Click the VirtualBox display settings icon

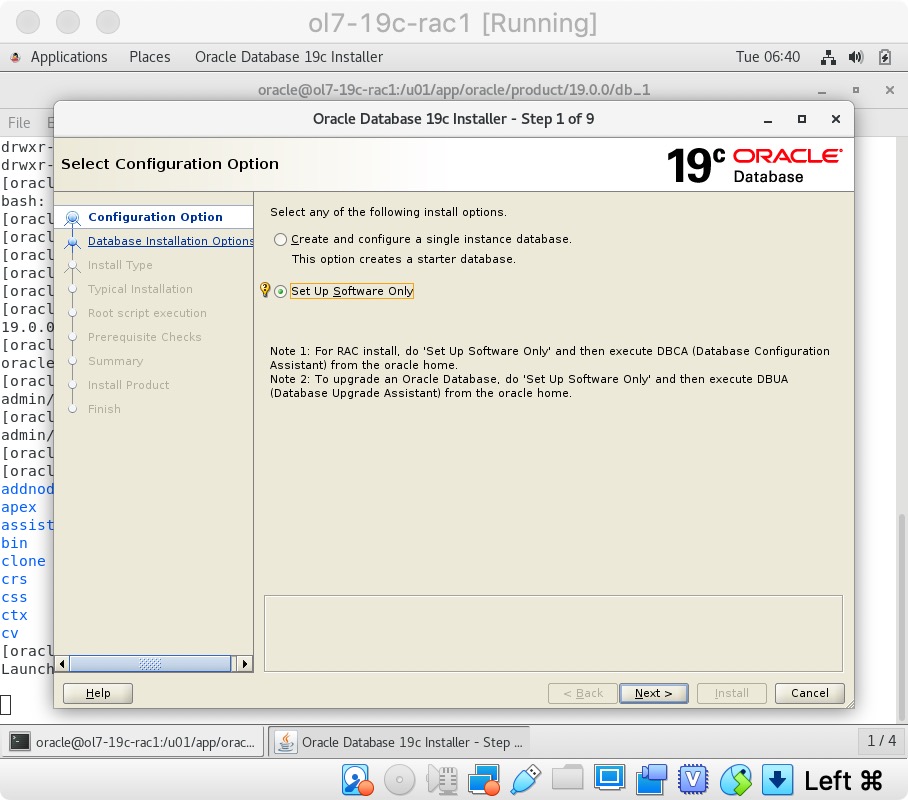click(x=609, y=778)
